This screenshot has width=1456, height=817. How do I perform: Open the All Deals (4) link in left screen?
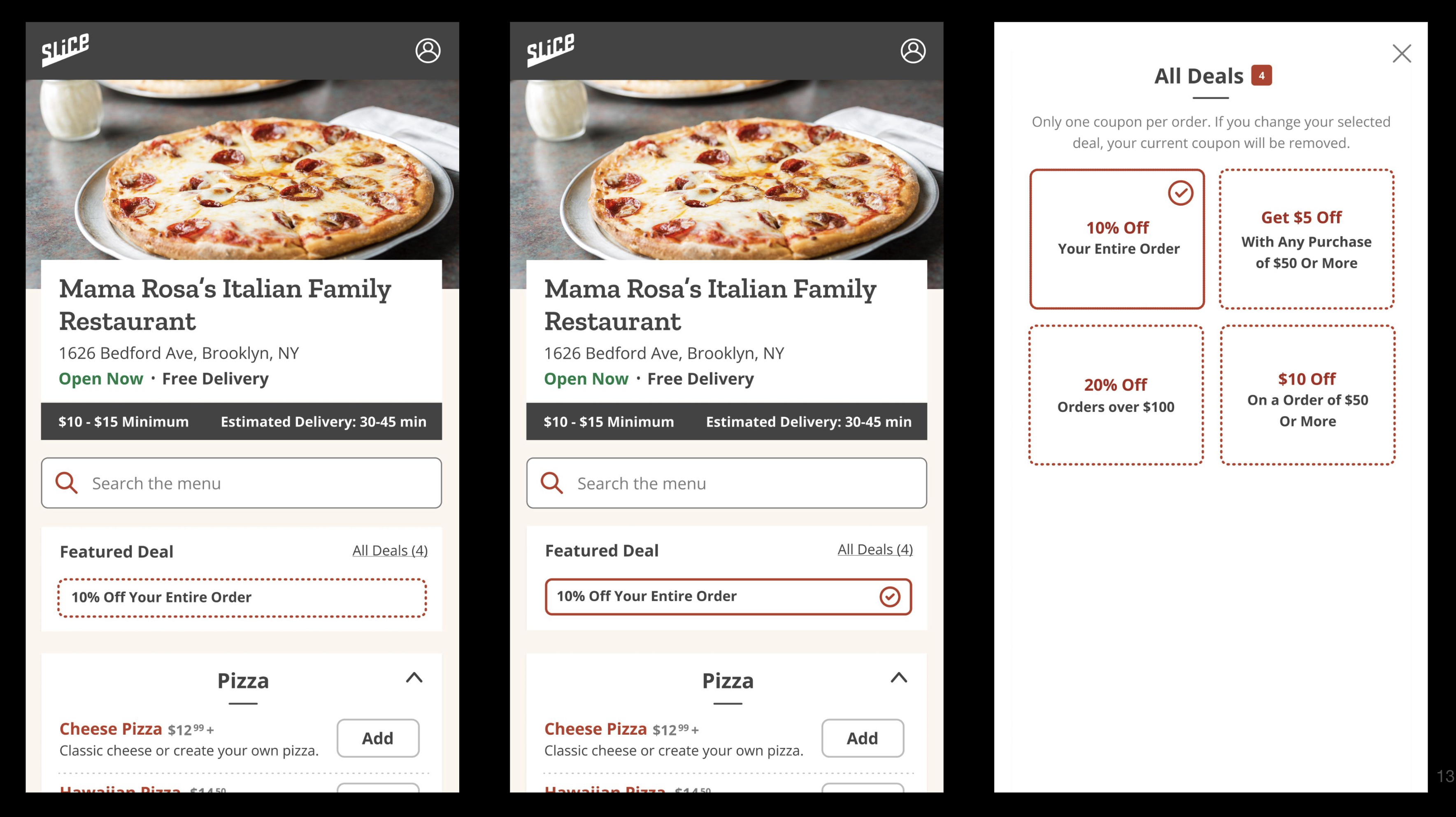tap(390, 550)
